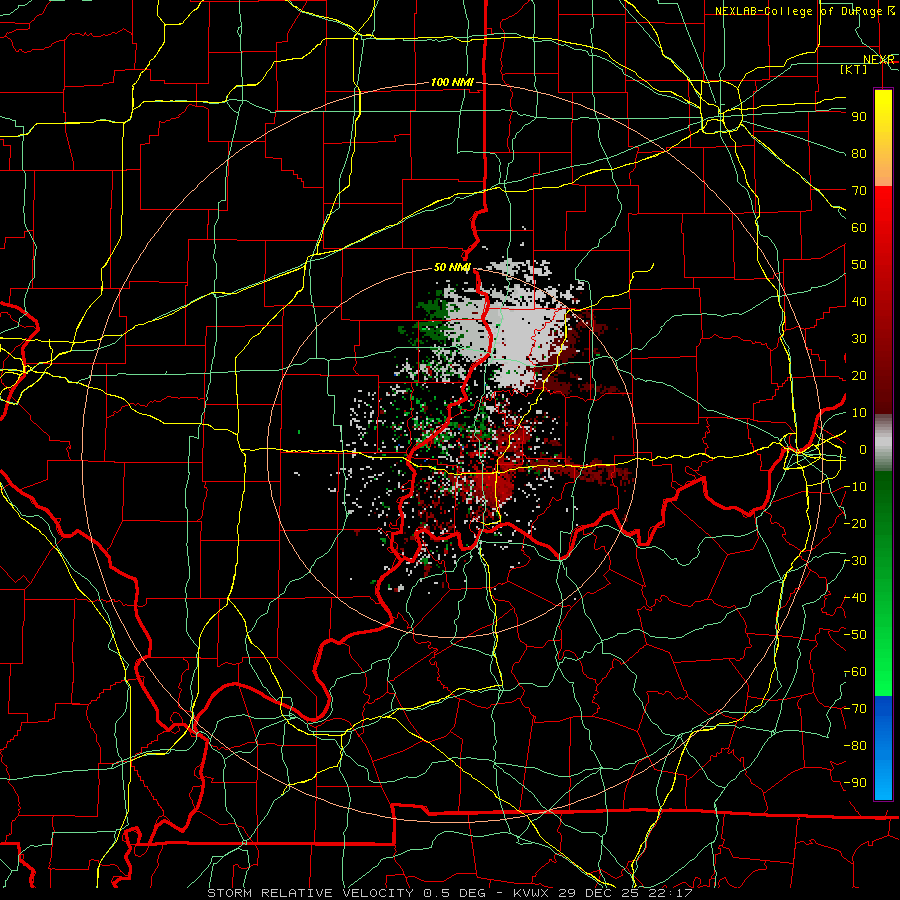
Task: Select the -80 value on velocity scale
Action: click(x=855, y=746)
